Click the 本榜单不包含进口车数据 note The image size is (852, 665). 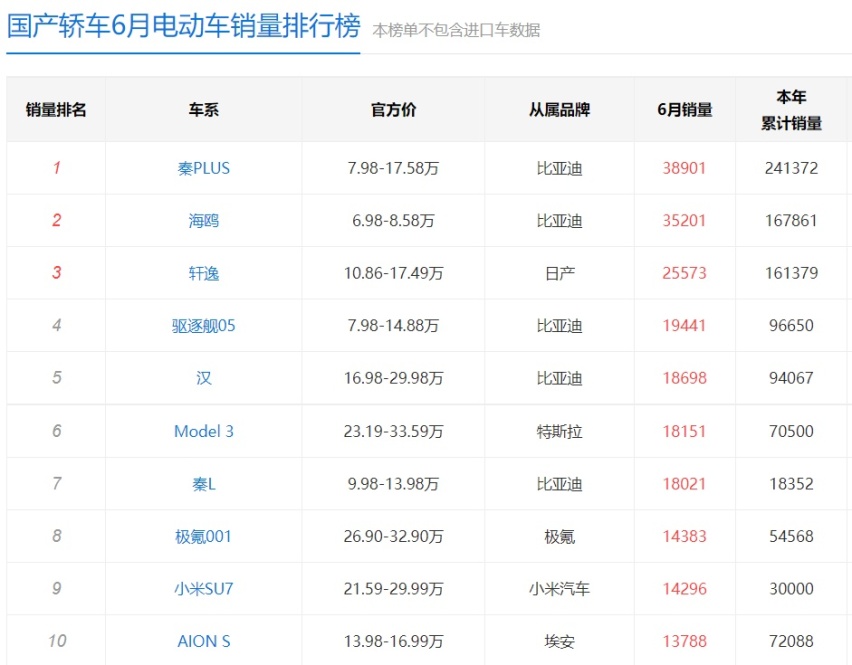tap(456, 30)
